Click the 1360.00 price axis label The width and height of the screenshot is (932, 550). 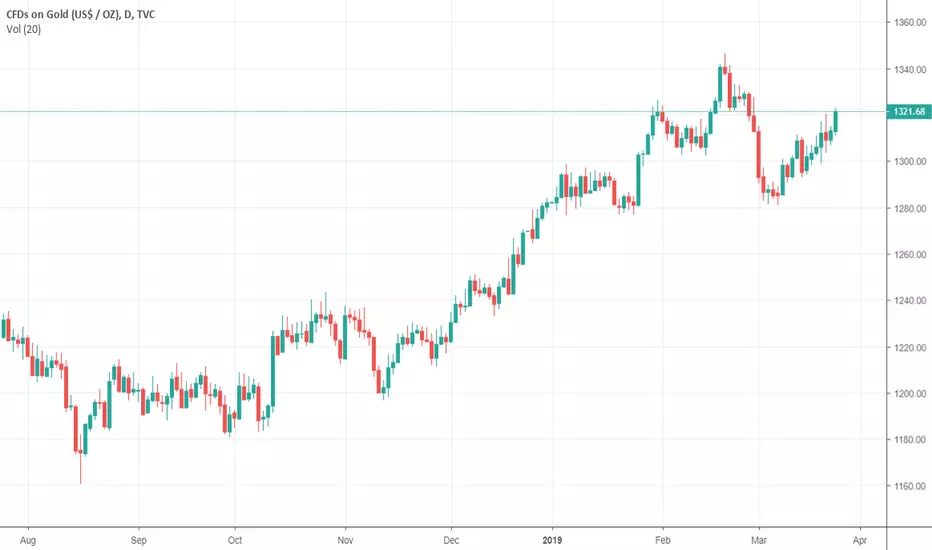[910, 23]
